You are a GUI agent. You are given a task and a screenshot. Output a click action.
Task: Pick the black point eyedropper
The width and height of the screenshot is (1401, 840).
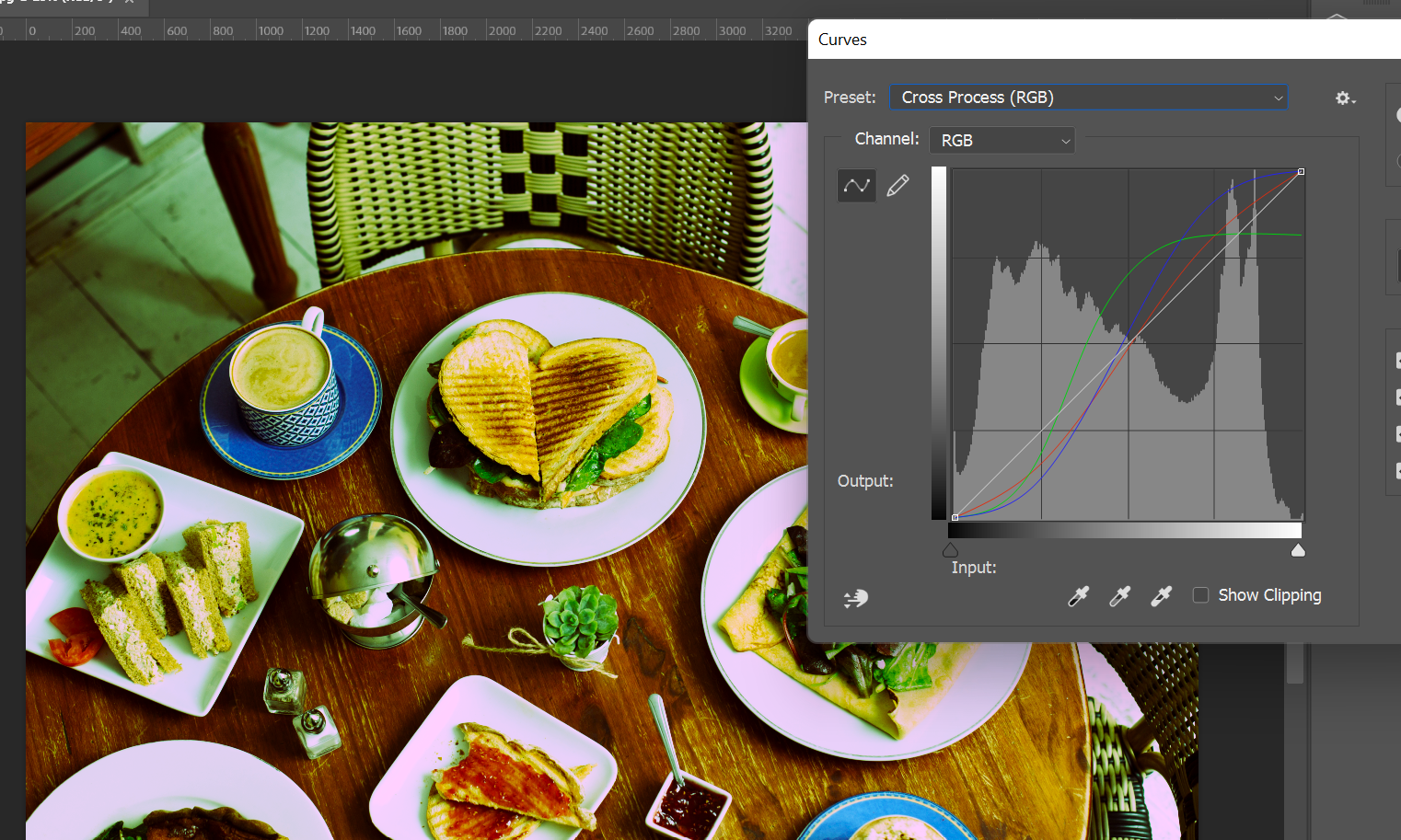(1078, 596)
